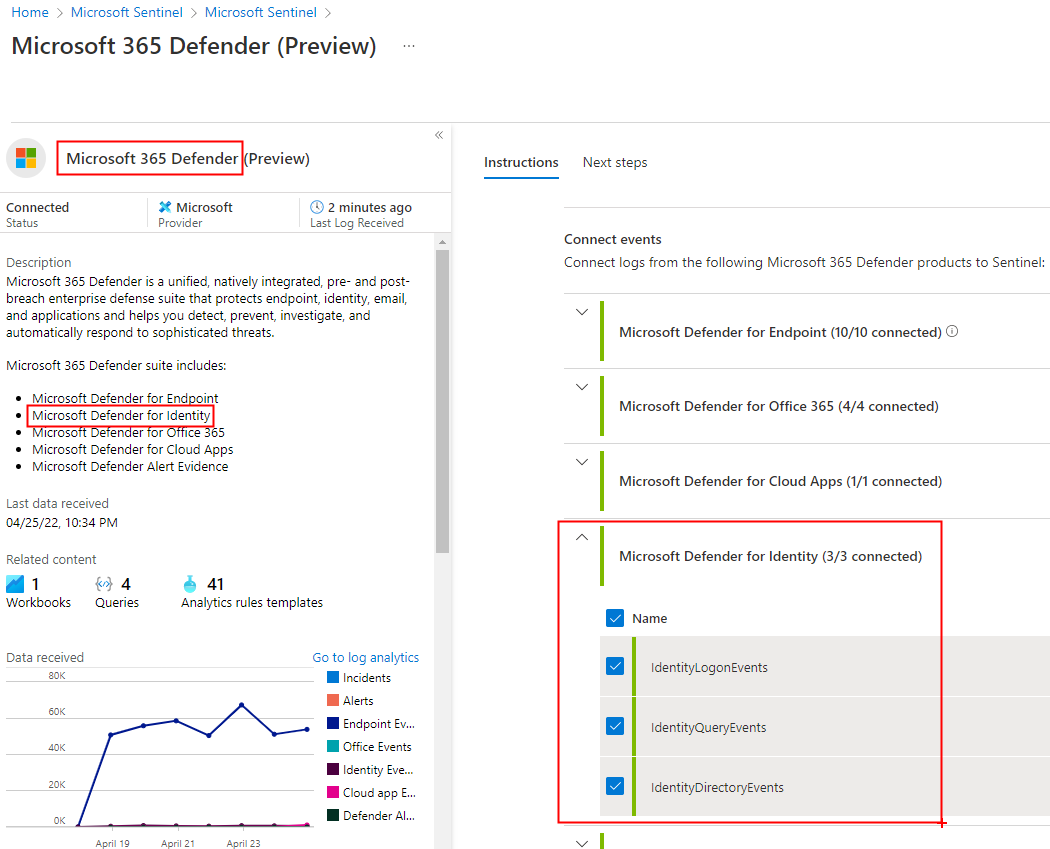This screenshot has height=849, width=1050.
Task: Click the Office Events legend color swatch
Action: 333,746
